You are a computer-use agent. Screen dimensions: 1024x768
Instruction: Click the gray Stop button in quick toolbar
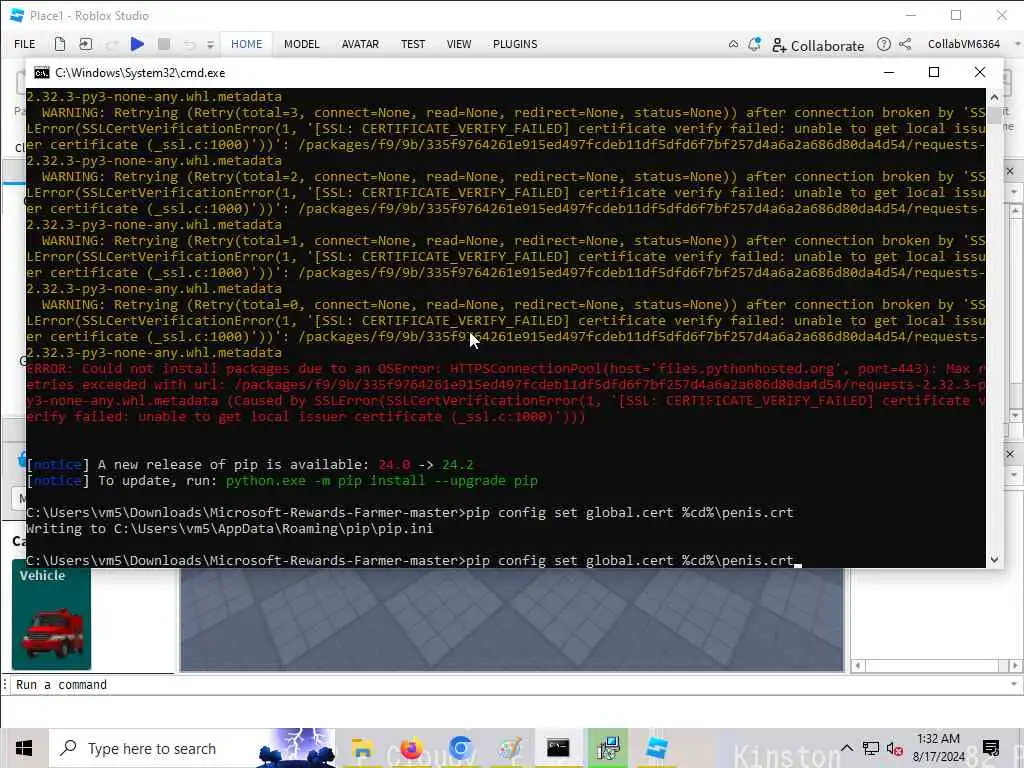(x=164, y=44)
